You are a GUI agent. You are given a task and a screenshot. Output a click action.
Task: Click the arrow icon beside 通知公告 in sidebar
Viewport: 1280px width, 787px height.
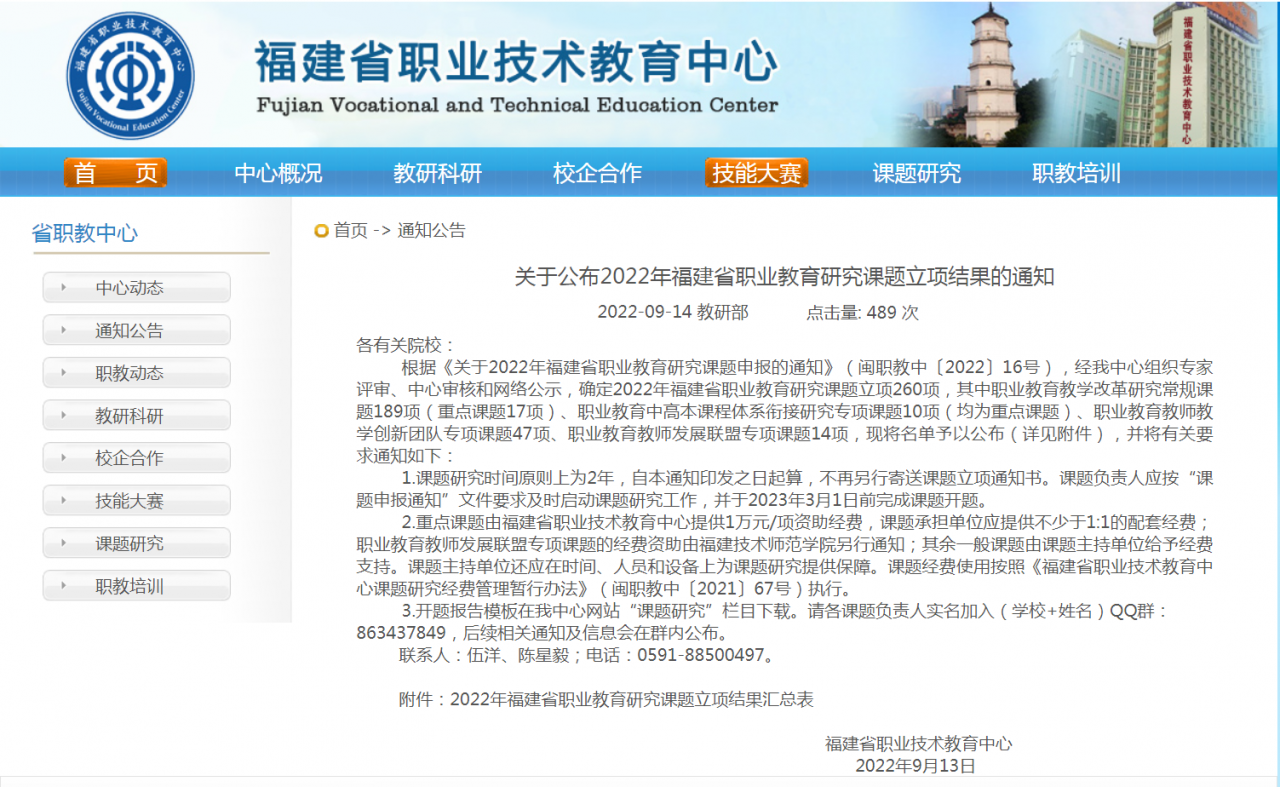tap(64, 330)
